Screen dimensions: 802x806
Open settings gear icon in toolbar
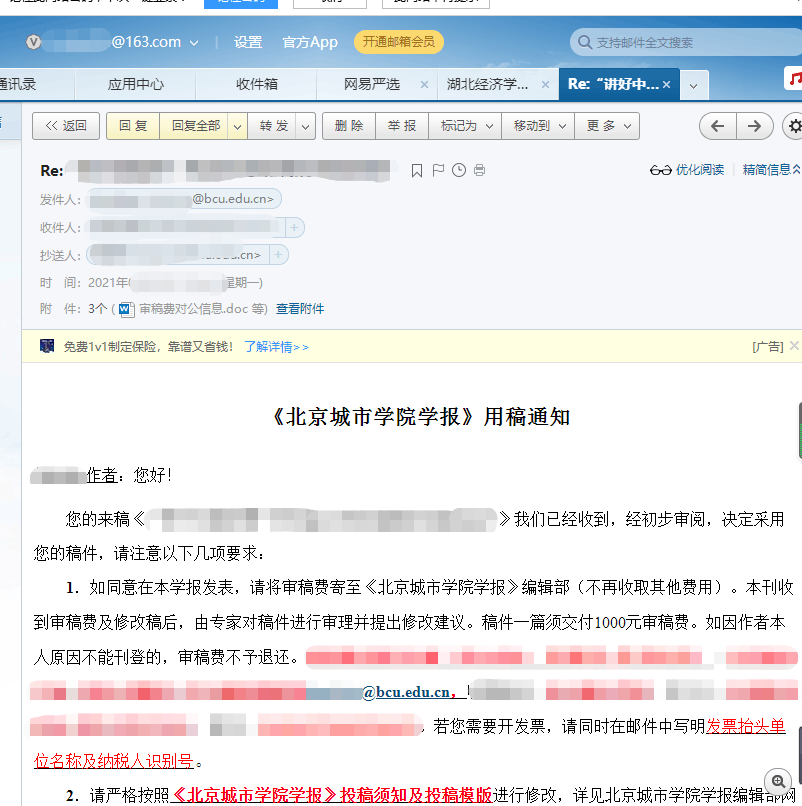tap(794, 126)
